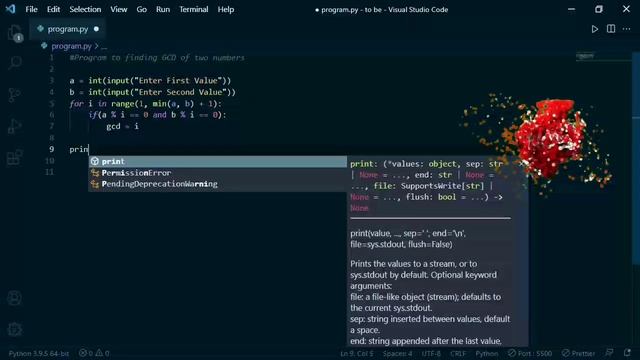640x360 pixels.
Task: Click the Python file icon in breadcrumb
Action: [44, 46]
